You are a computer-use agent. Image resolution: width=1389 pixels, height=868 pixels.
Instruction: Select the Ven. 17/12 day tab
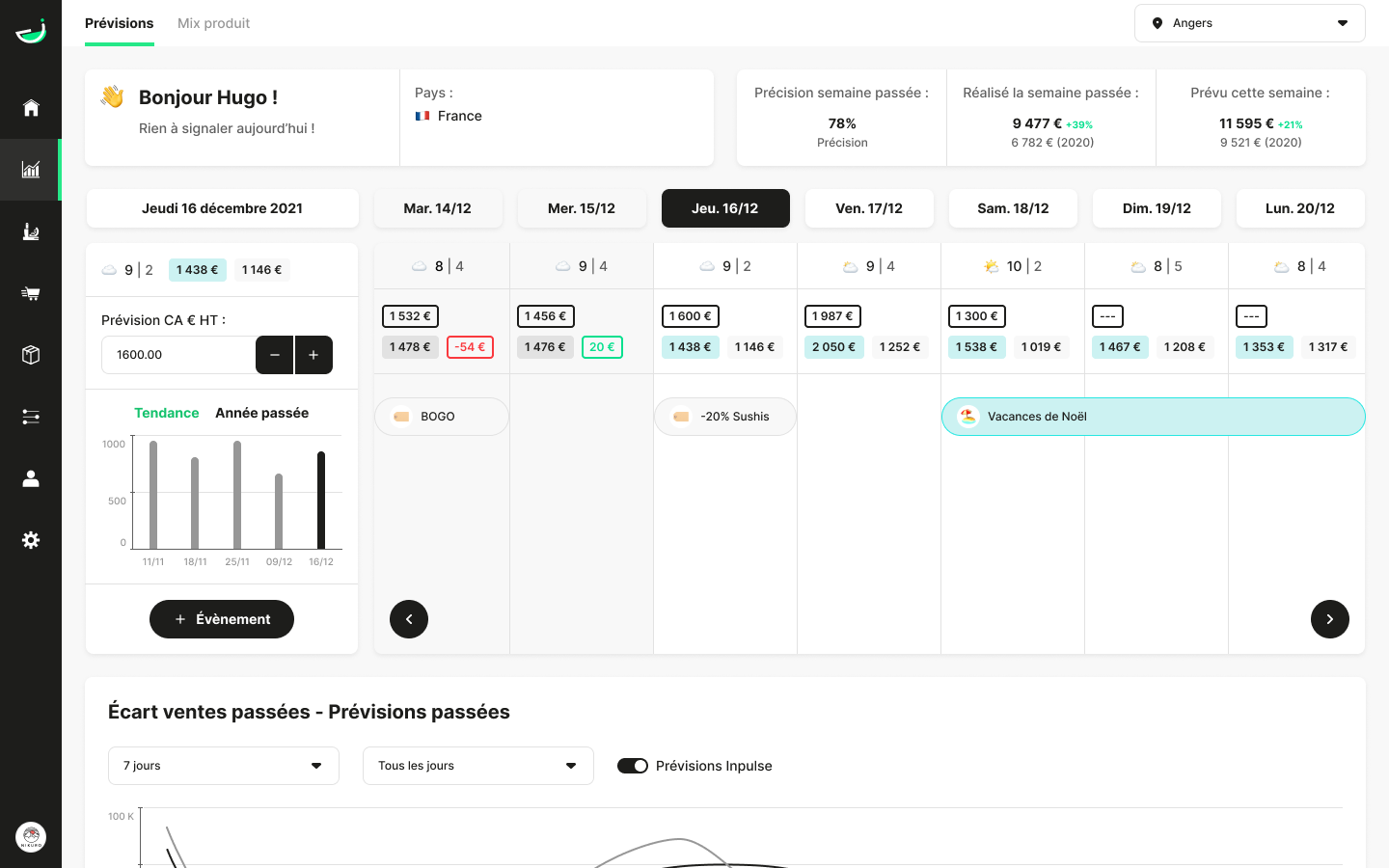click(868, 208)
